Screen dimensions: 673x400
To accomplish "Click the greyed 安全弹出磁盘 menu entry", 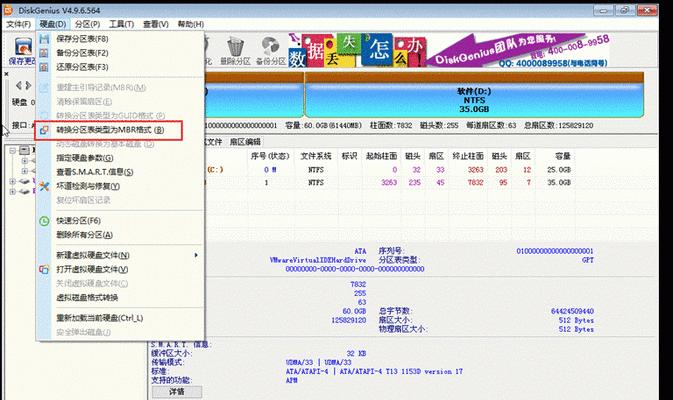I will [x=83, y=332].
